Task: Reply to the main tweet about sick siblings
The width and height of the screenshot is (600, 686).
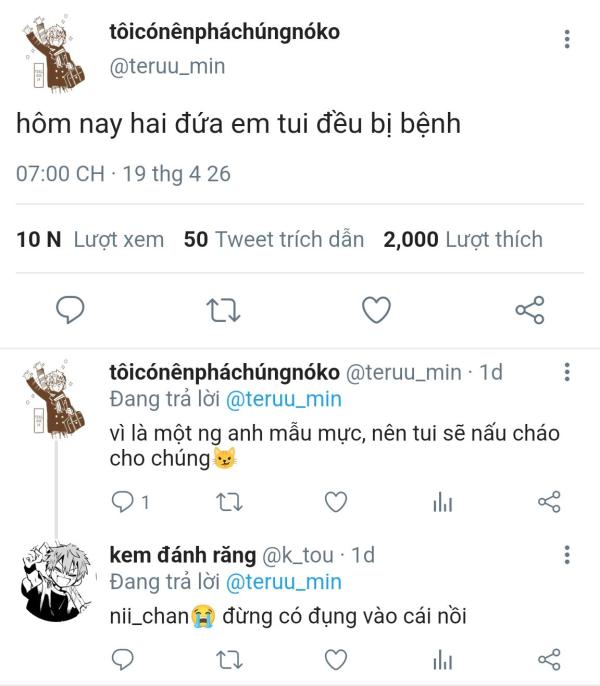Action: click(x=70, y=310)
